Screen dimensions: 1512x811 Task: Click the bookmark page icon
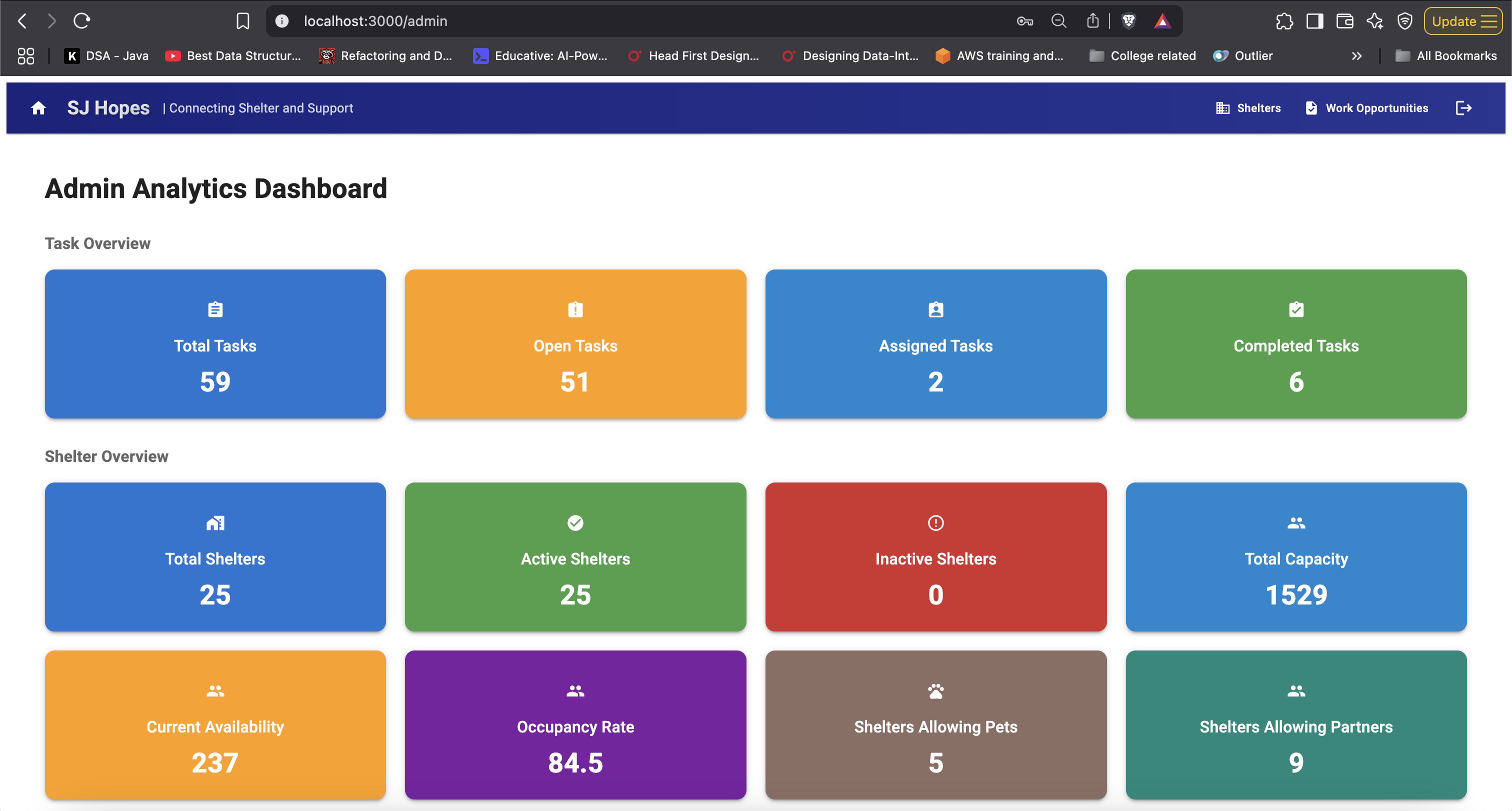coord(242,21)
